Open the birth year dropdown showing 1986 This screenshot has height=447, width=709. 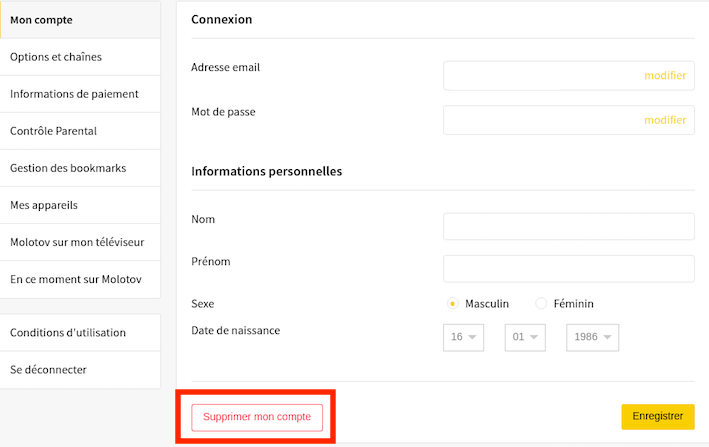click(592, 337)
